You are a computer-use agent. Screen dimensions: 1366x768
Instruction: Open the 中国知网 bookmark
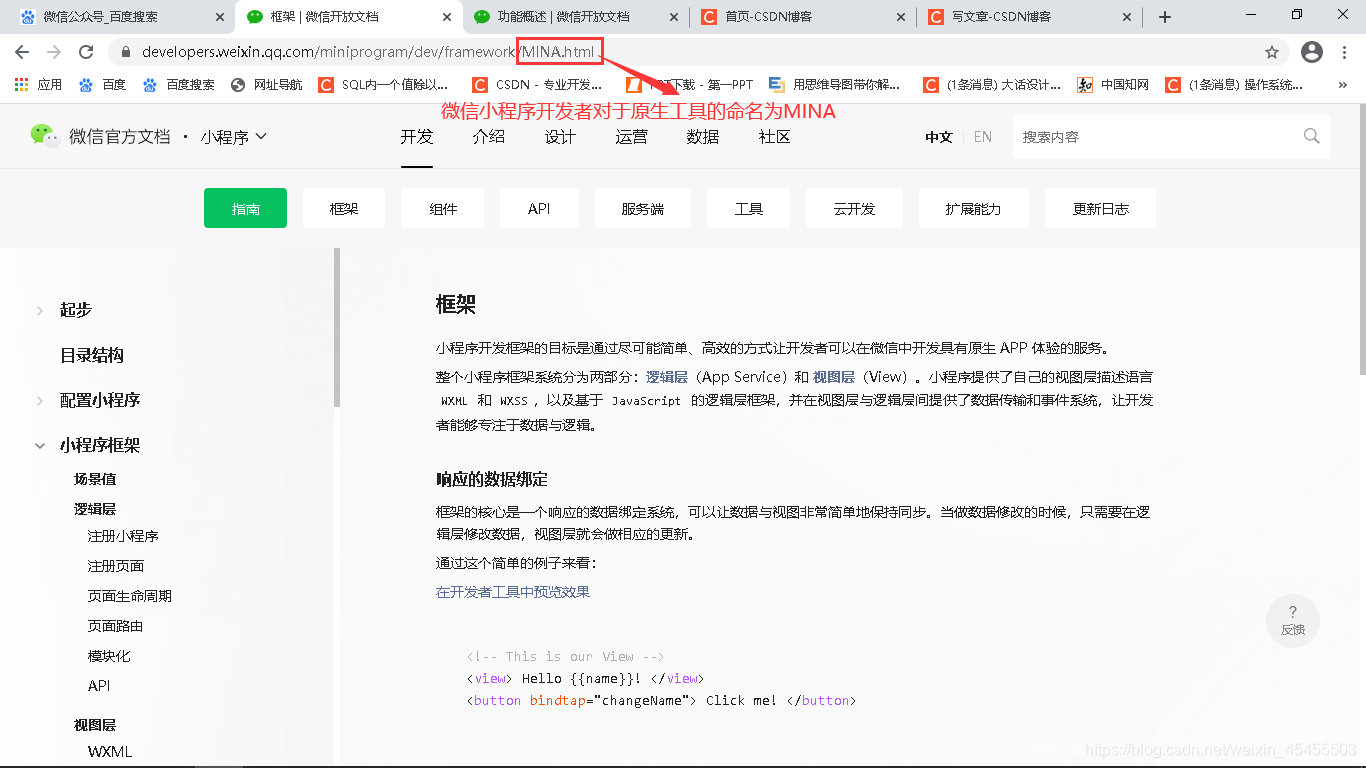[1113, 85]
